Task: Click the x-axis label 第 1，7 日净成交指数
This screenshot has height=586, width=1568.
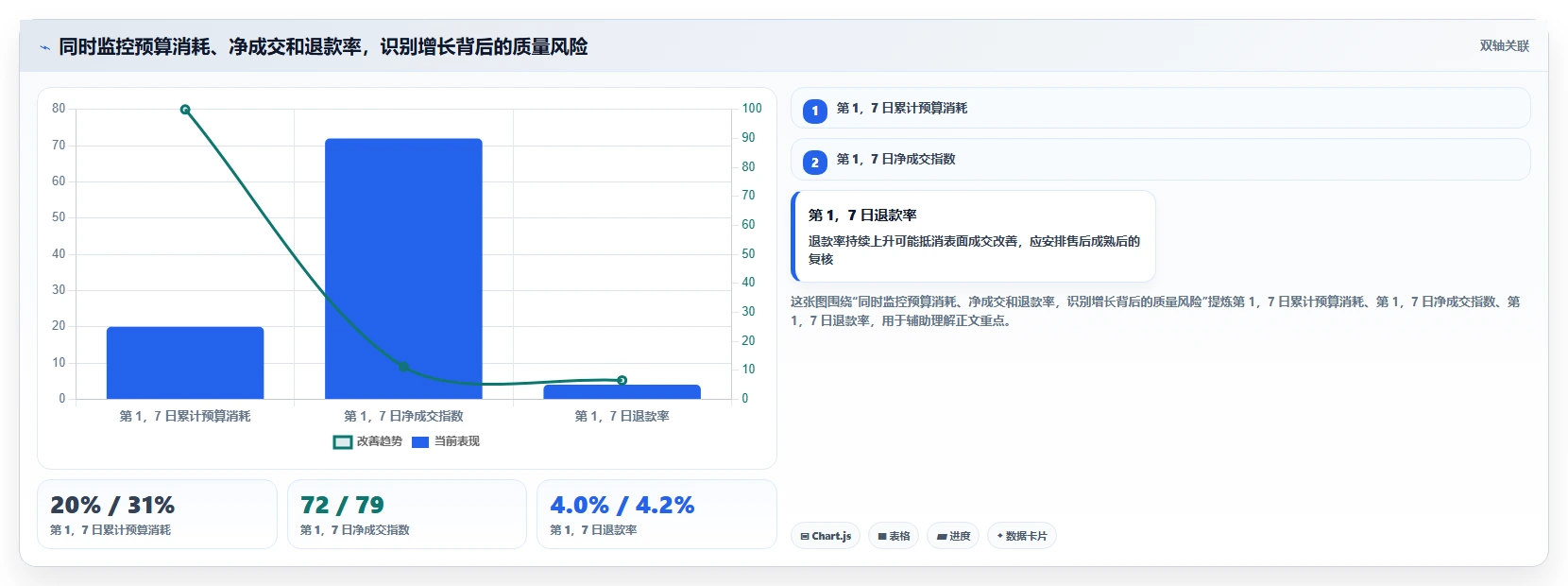Action: (x=403, y=416)
